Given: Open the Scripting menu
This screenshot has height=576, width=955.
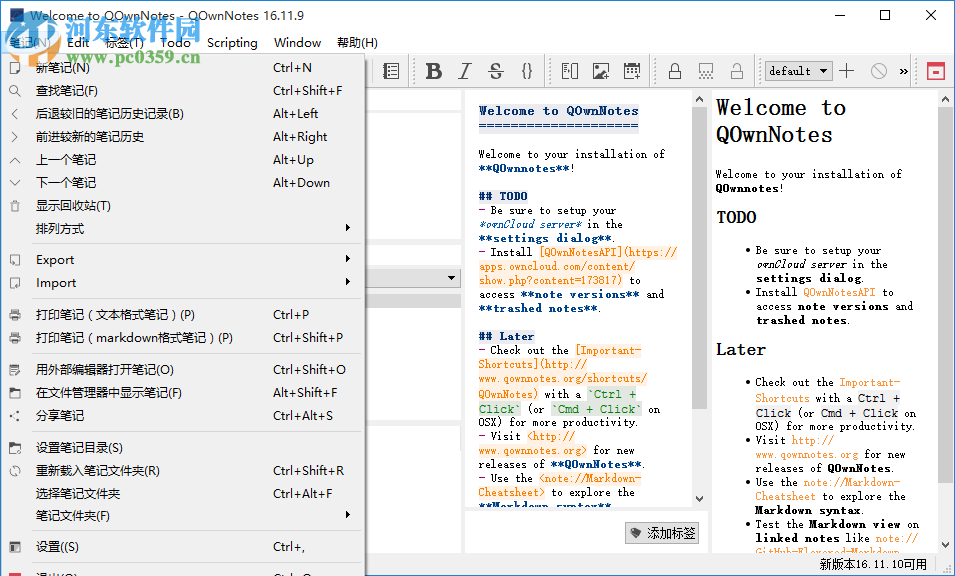Looking at the screenshot, I should tap(232, 43).
